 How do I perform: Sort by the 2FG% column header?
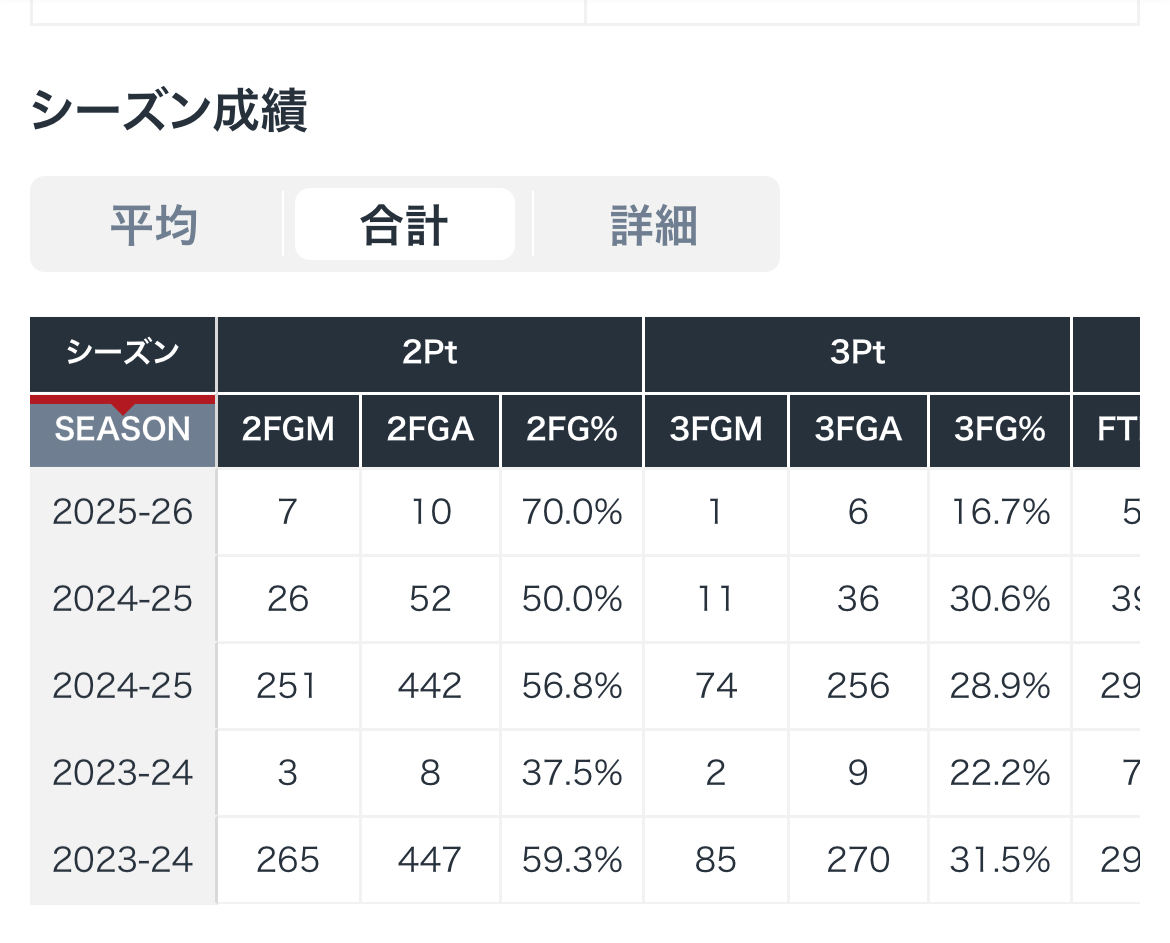[x=572, y=430]
